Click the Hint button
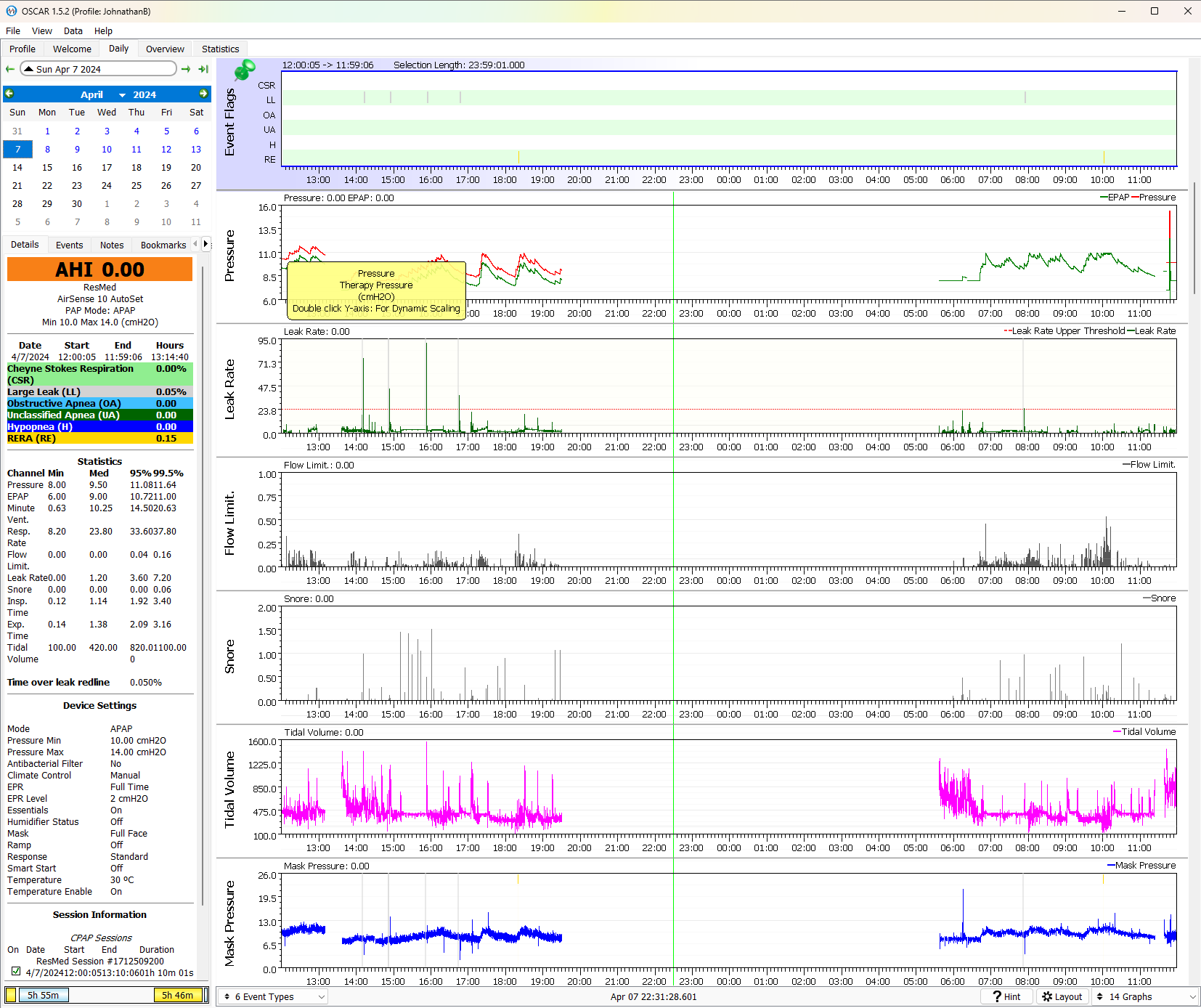The height and width of the screenshot is (1008, 1201). pyautogui.click(x=1007, y=996)
